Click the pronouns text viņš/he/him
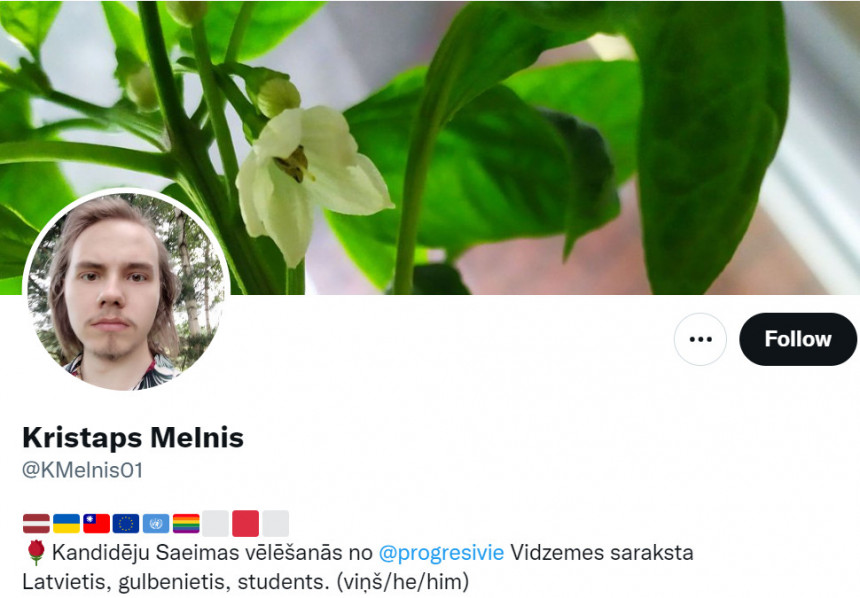The width and height of the screenshot is (860, 598). tap(403, 582)
